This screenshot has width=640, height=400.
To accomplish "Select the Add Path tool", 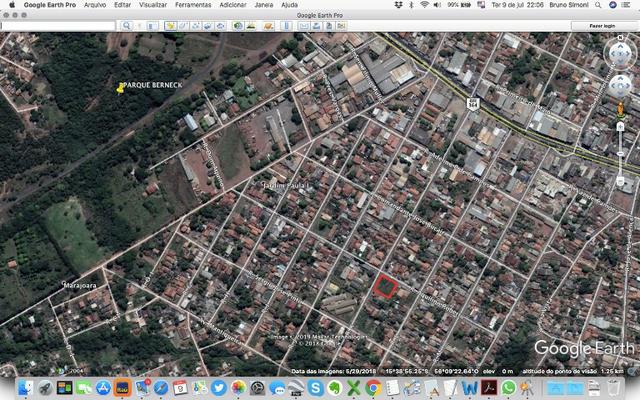I will click(x=196, y=26).
